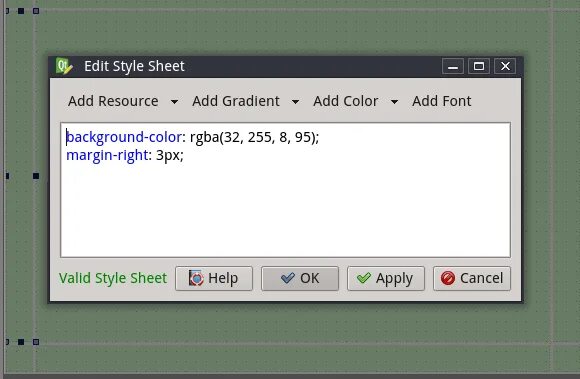The width and height of the screenshot is (580, 379).
Task: Click the green checkmark icon on Apply
Action: click(x=364, y=278)
